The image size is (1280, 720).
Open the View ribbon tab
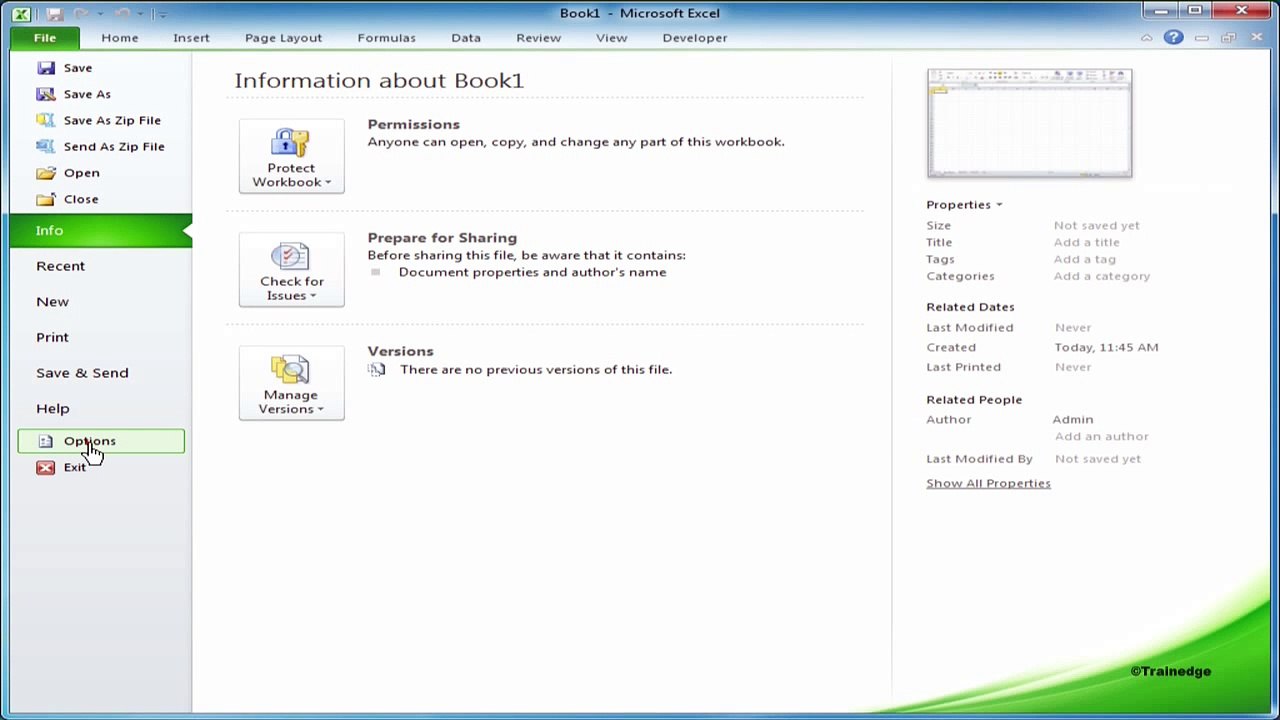[x=611, y=38]
